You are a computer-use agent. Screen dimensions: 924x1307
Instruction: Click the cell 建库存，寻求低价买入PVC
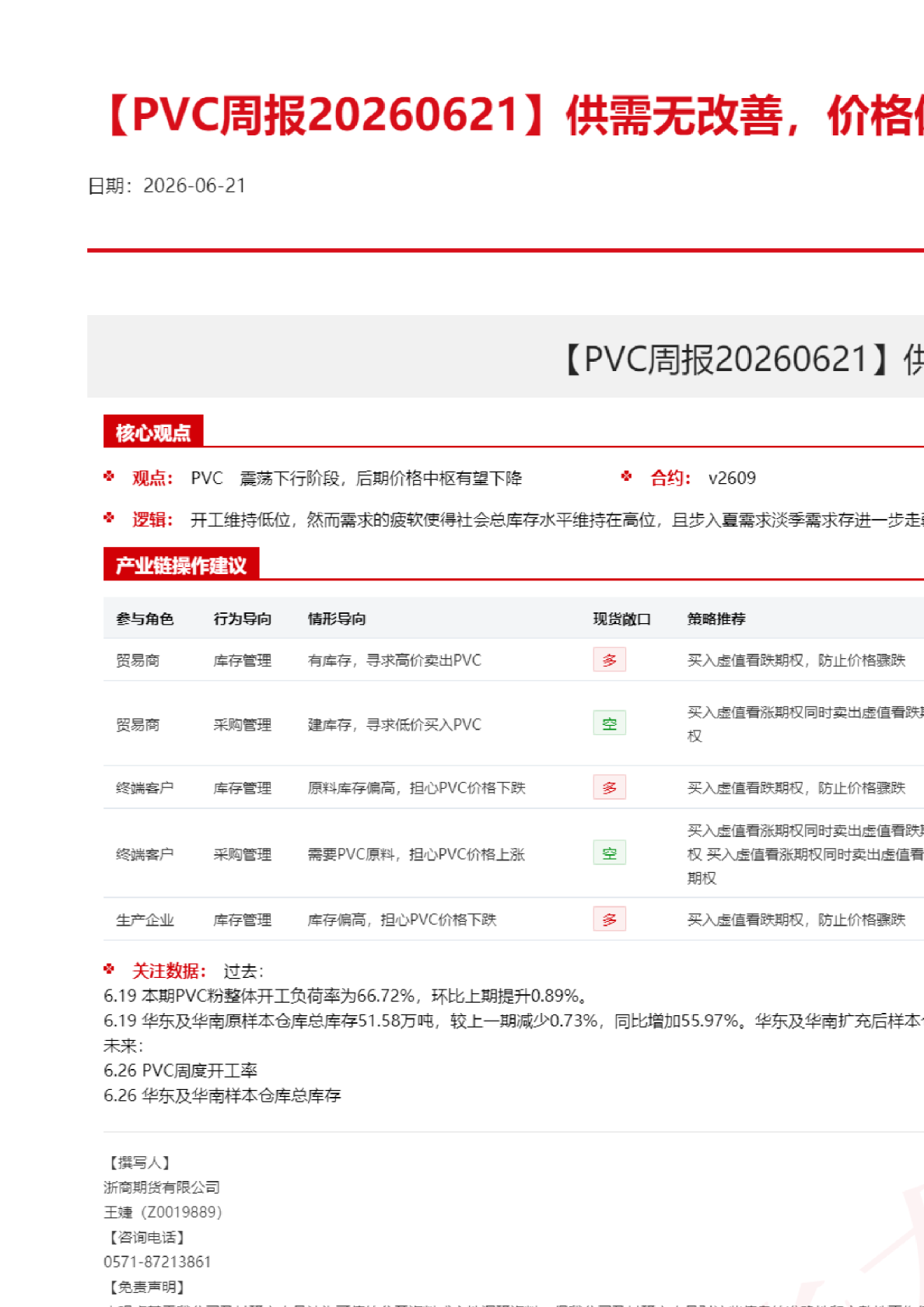tap(394, 725)
